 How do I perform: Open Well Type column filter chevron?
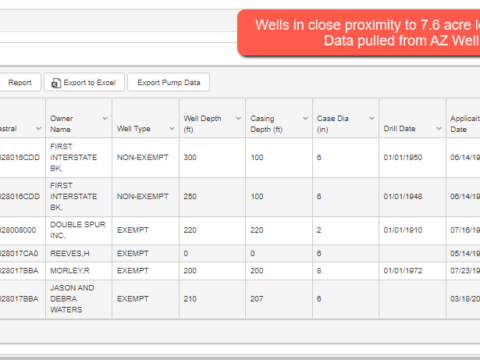pyautogui.click(x=172, y=129)
